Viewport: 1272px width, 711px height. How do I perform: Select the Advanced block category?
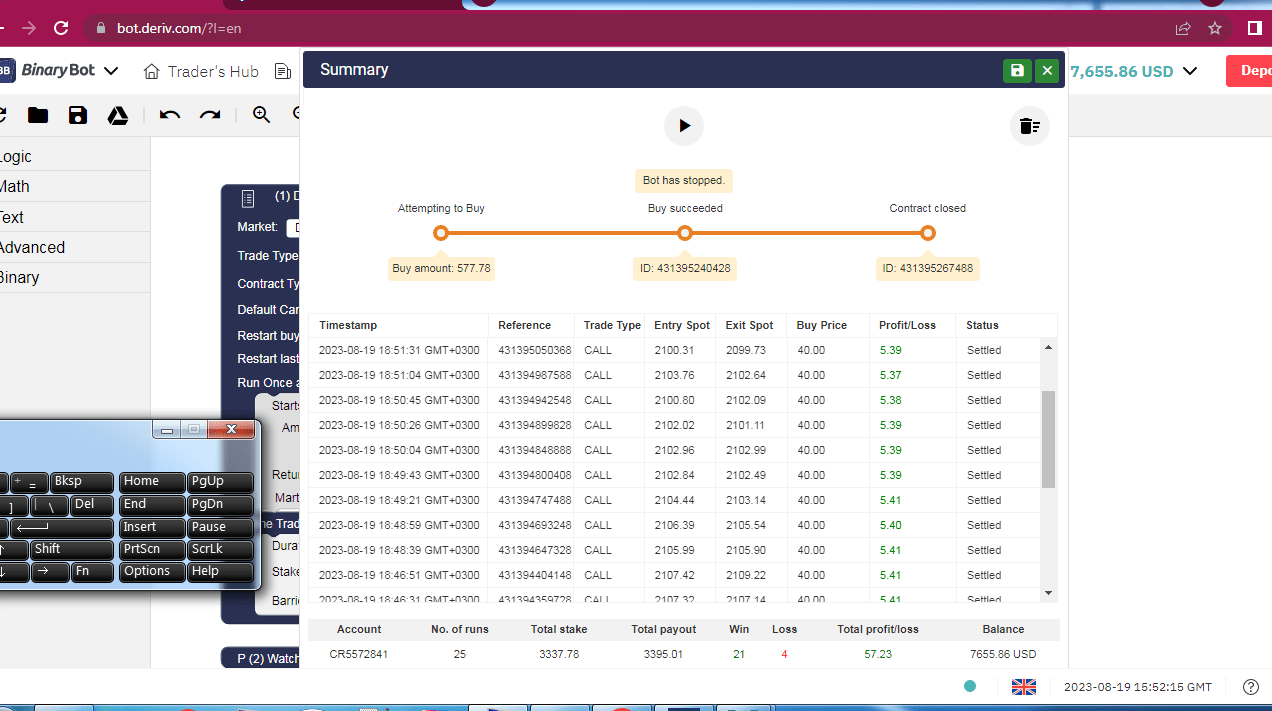coord(75,247)
